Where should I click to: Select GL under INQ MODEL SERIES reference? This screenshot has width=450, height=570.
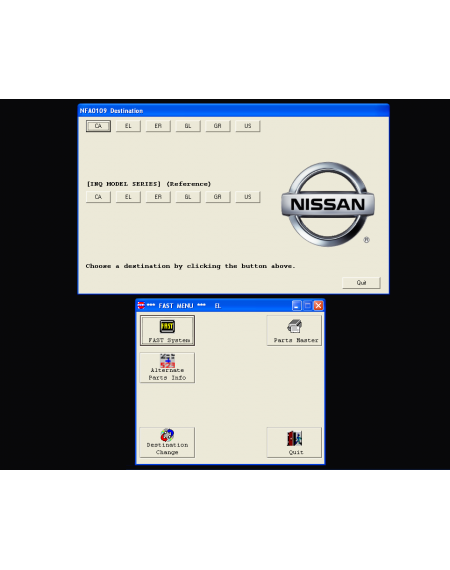point(188,197)
